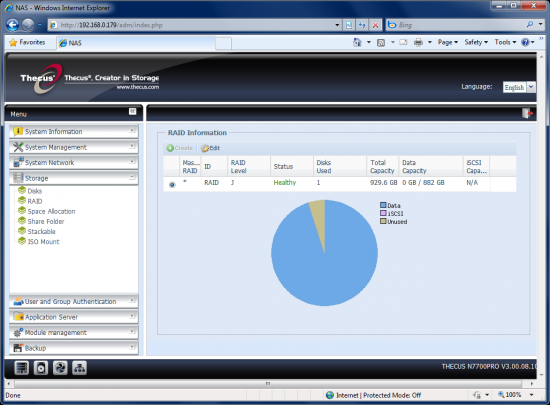Image resolution: width=550 pixels, height=405 pixels.
Task: Click the 929.6 GB total capacity cell
Action: point(383,183)
